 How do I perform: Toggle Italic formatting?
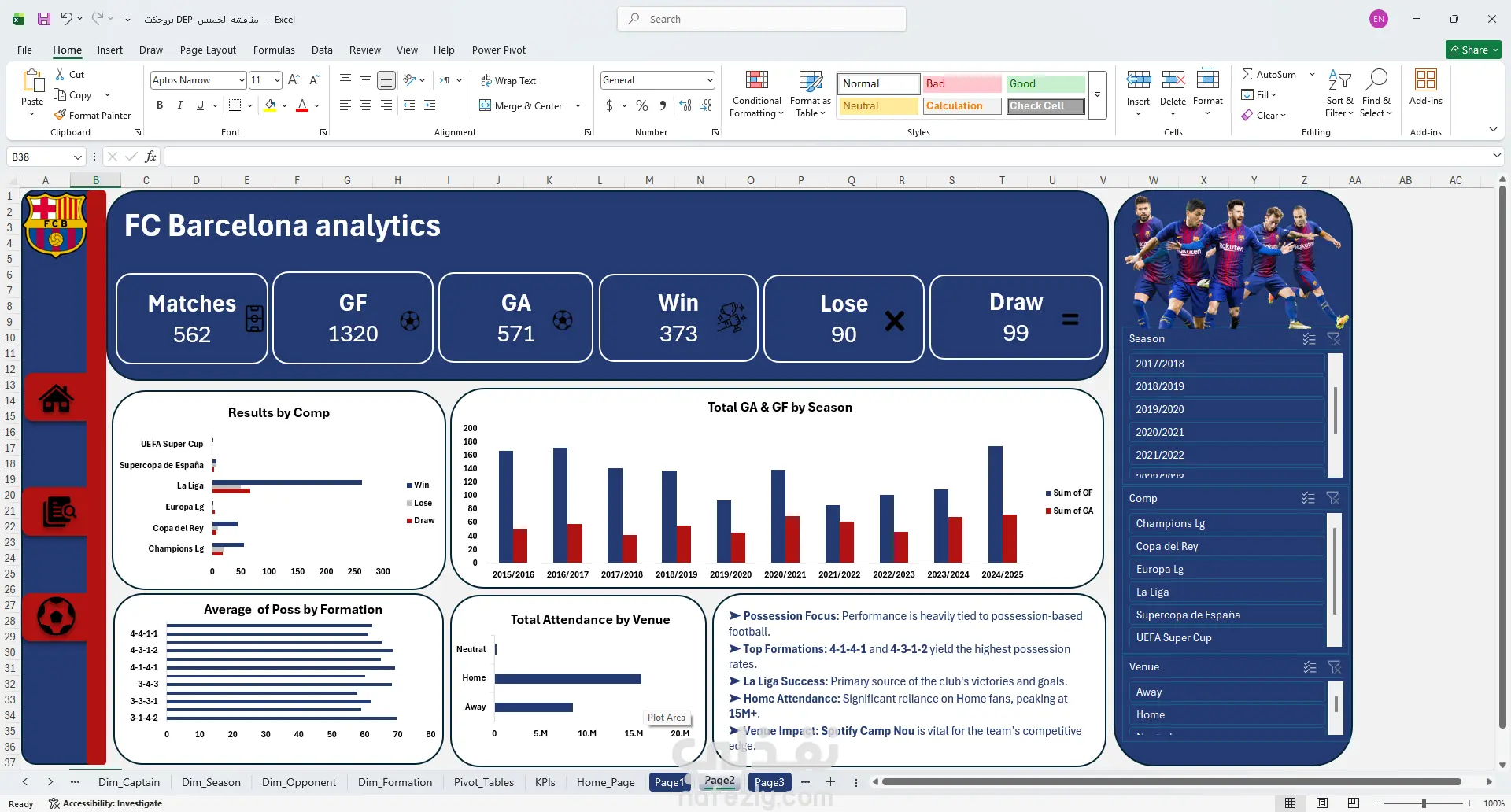coord(180,105)
